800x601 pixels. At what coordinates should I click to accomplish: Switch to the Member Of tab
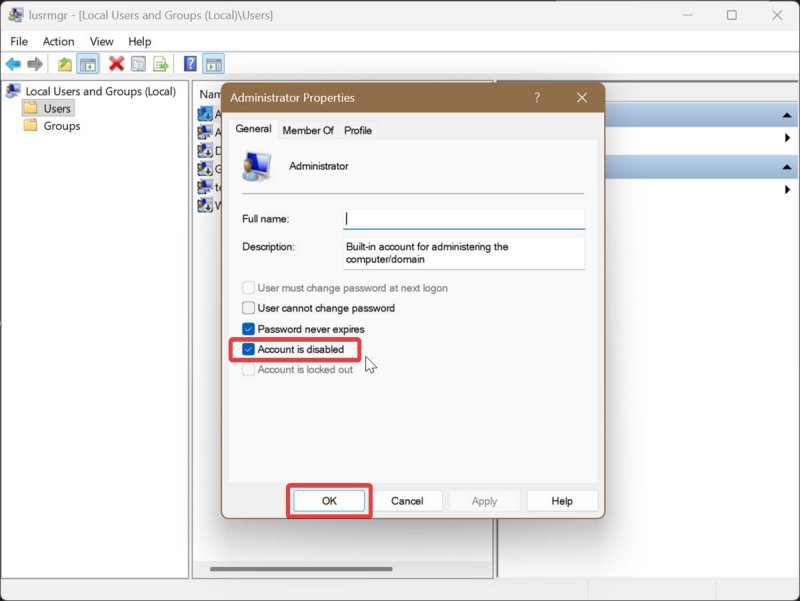coord(308,131)
